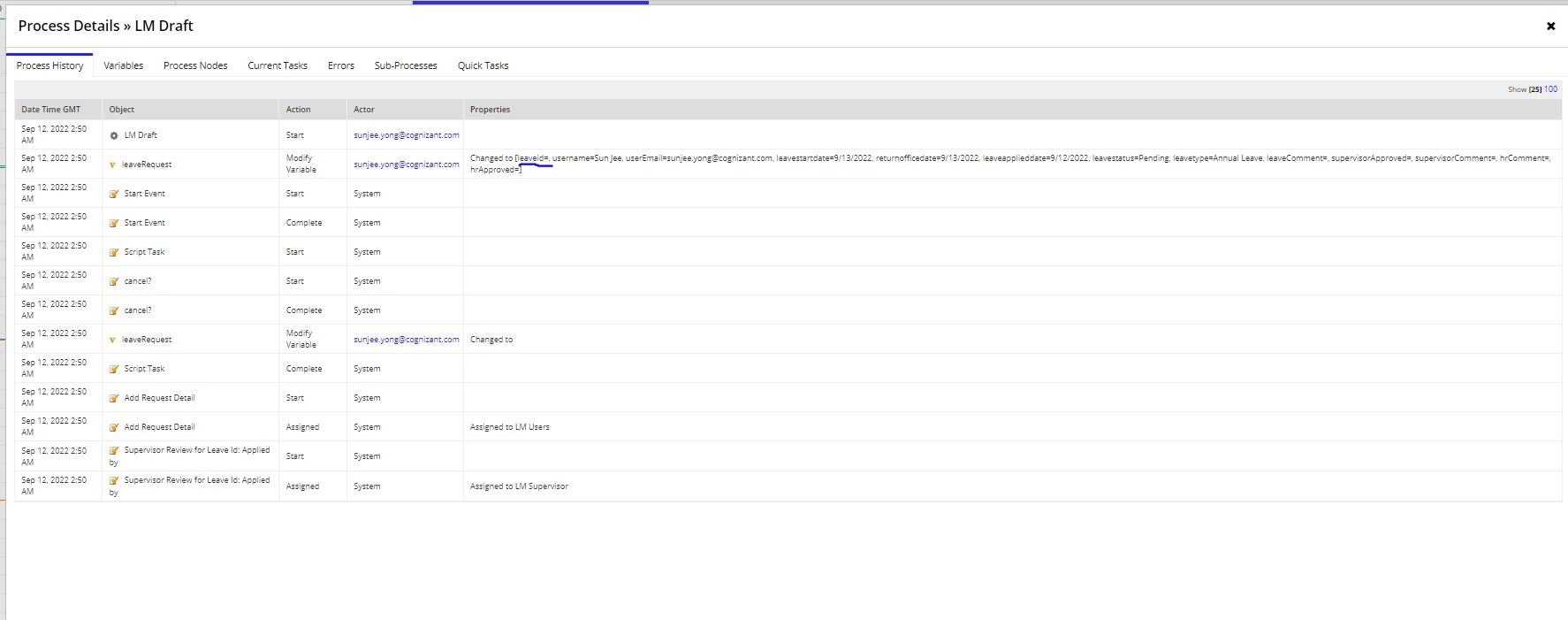Open actor email link in LM Draft row
Screen dimensions: 1568x620
[x=407, y=135]
